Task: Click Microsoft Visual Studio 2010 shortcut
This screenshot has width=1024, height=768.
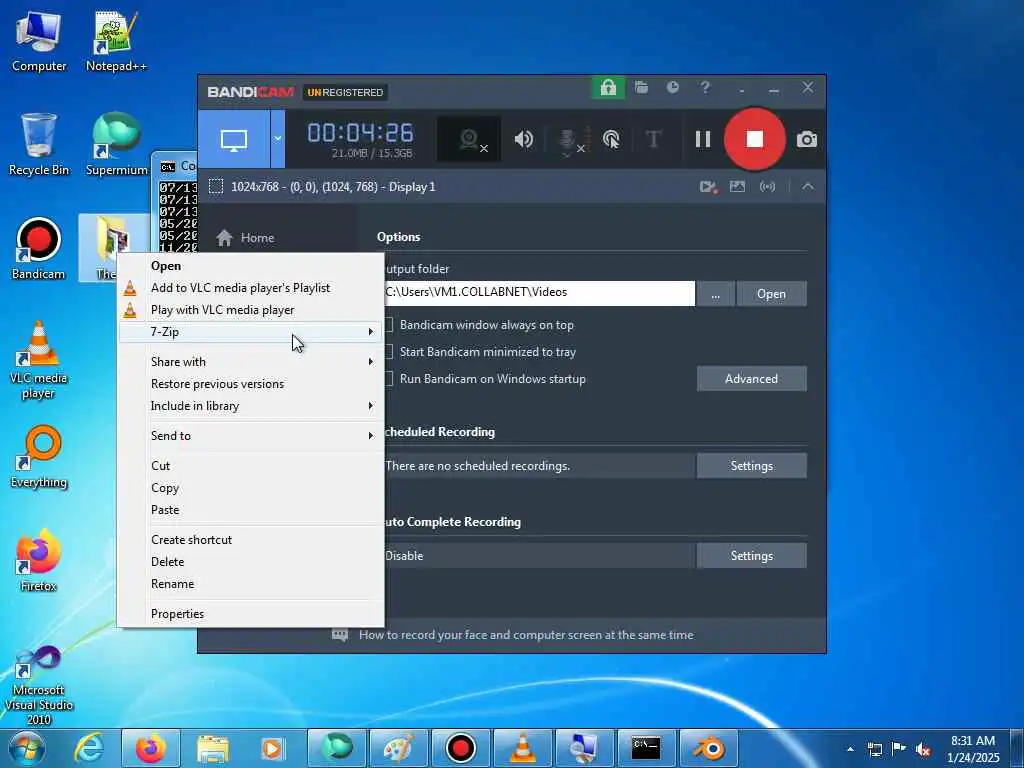Action: coord(39,685)
